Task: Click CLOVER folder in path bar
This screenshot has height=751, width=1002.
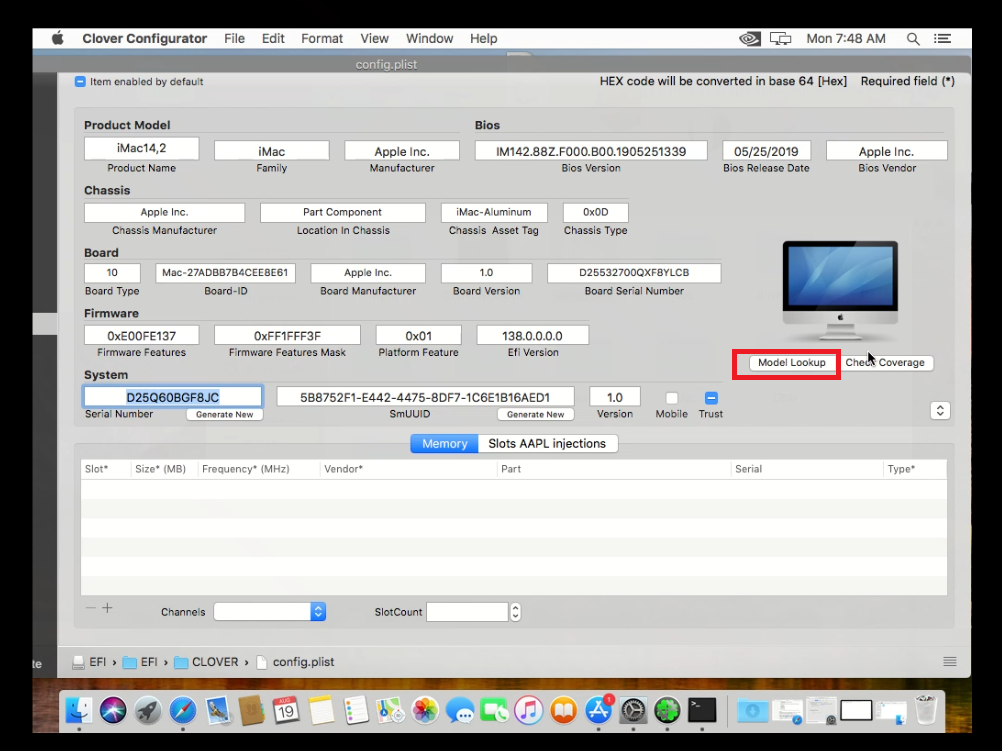Action: pos(206,662)
